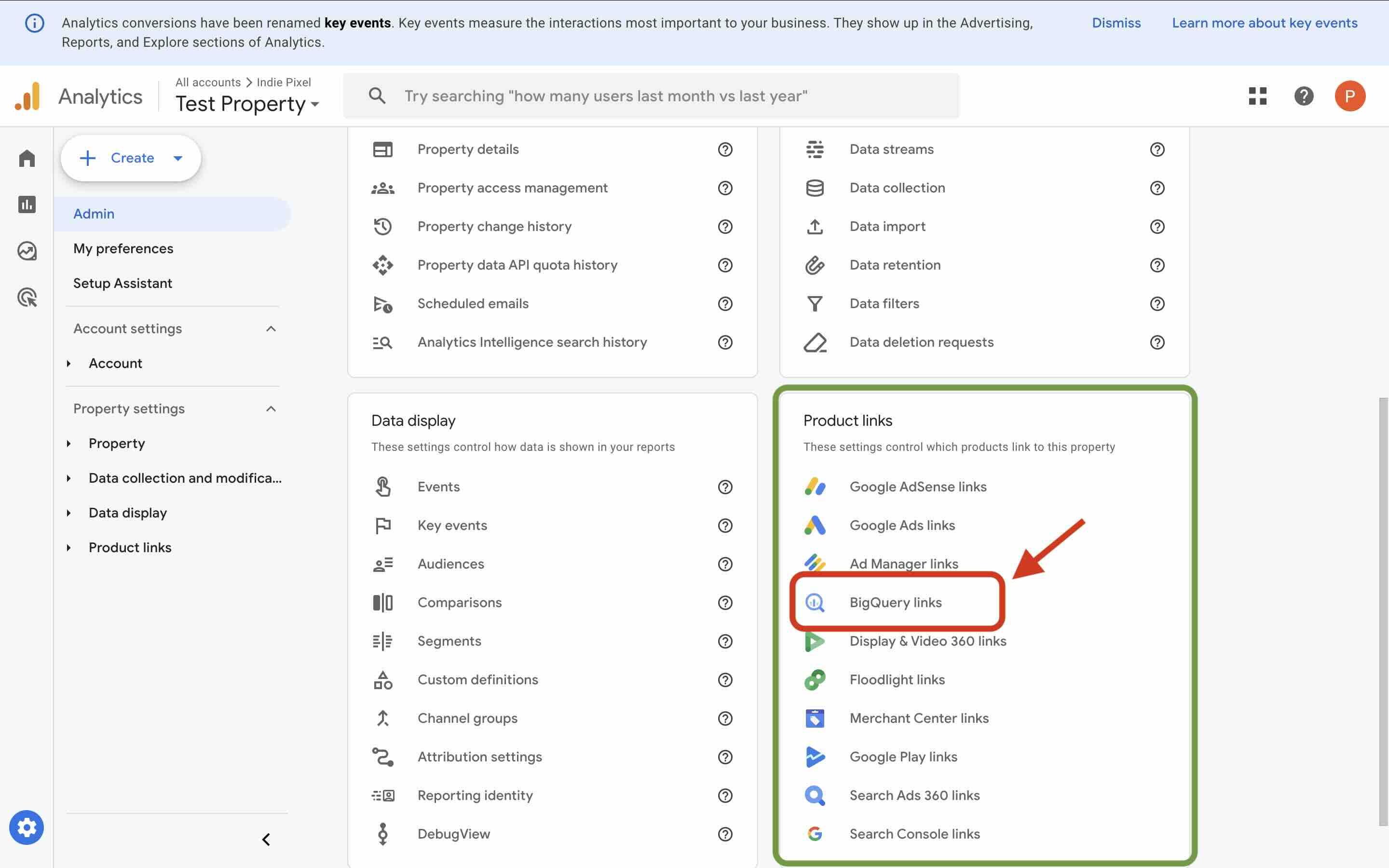Click the Advertising icon in the sidebar
The image size is (1389, 868).
[x=27, y=297]
